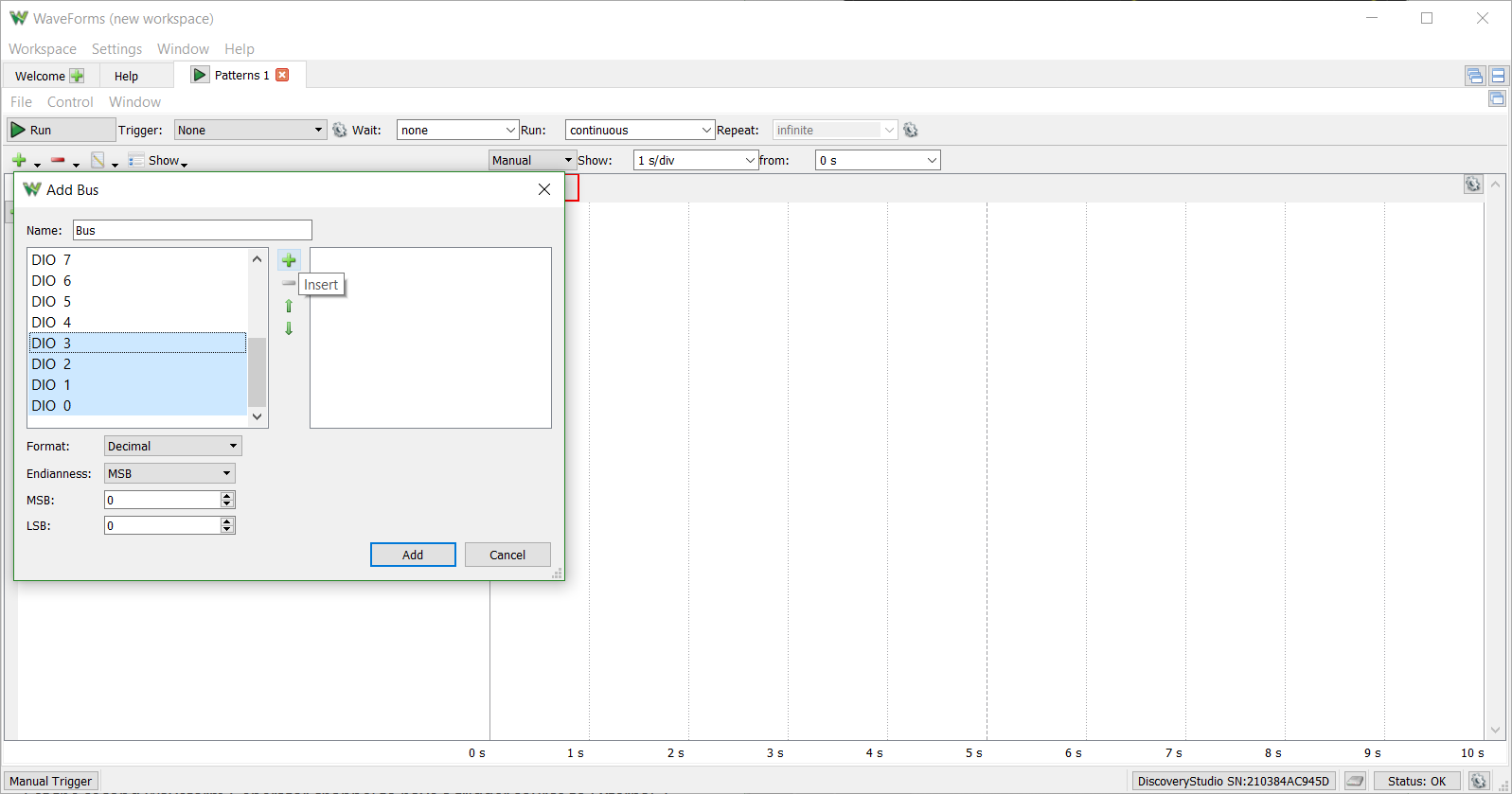This screenshot has width=1512, height=794.
Task: Click the status bar gear icon at bottom right
Action: (x=1479, y=781)
